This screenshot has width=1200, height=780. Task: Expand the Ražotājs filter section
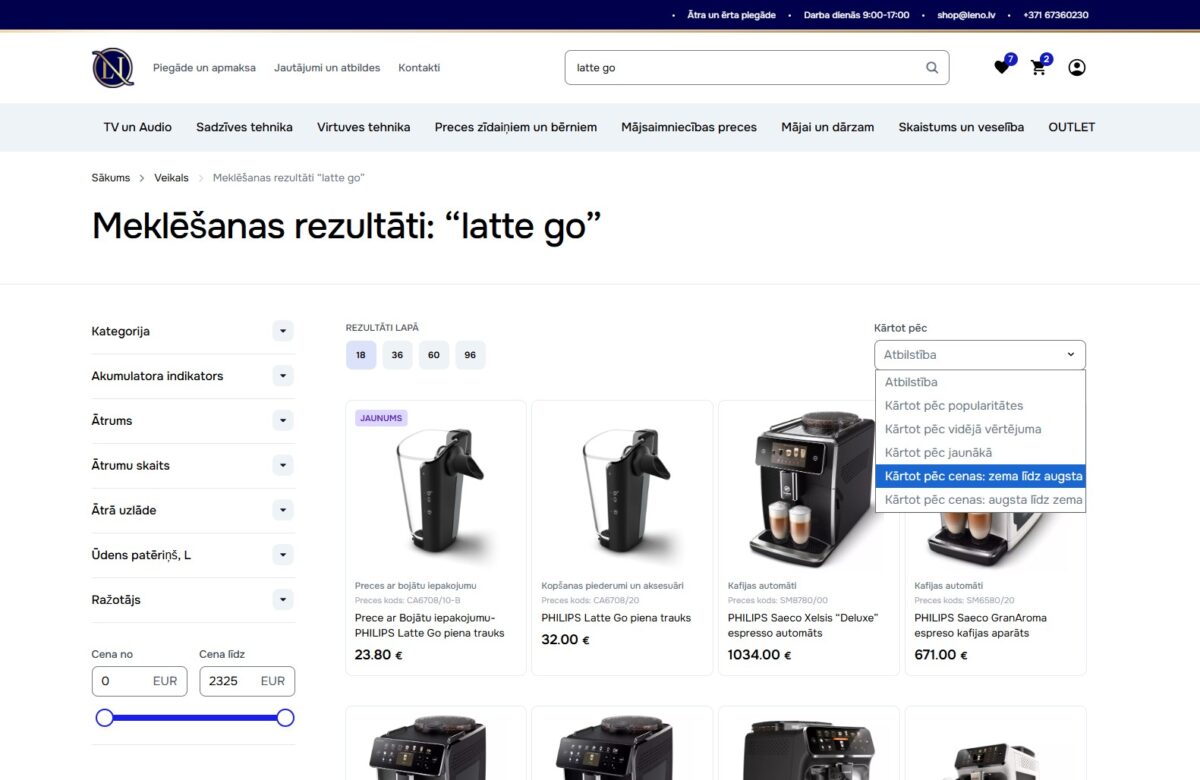(283, 600)
